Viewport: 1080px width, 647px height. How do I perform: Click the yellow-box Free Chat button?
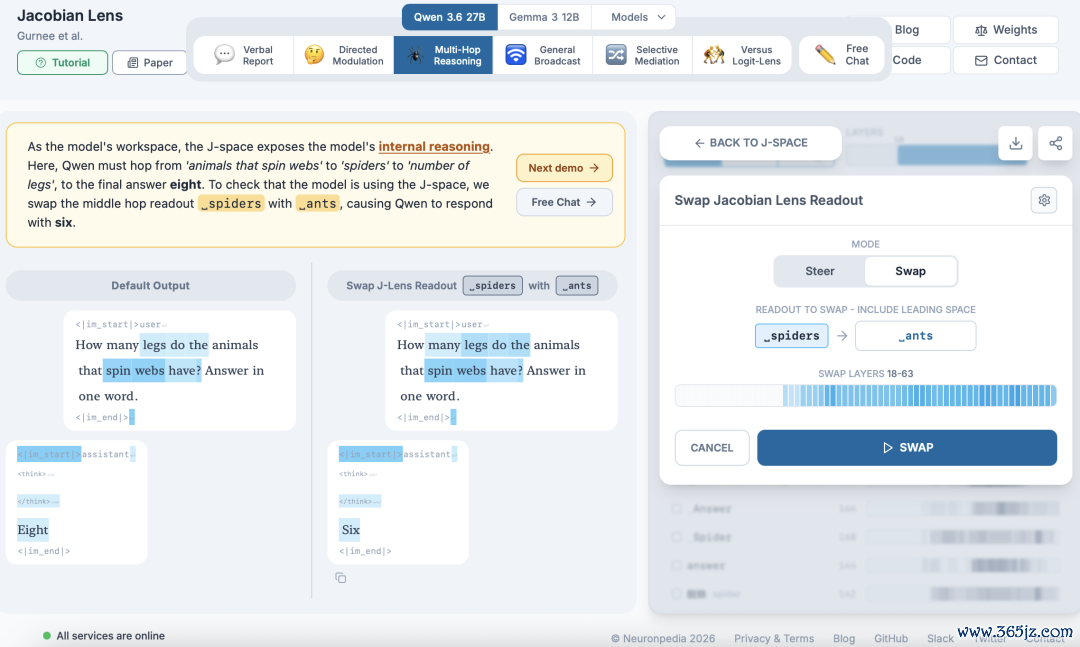(564, 203)
